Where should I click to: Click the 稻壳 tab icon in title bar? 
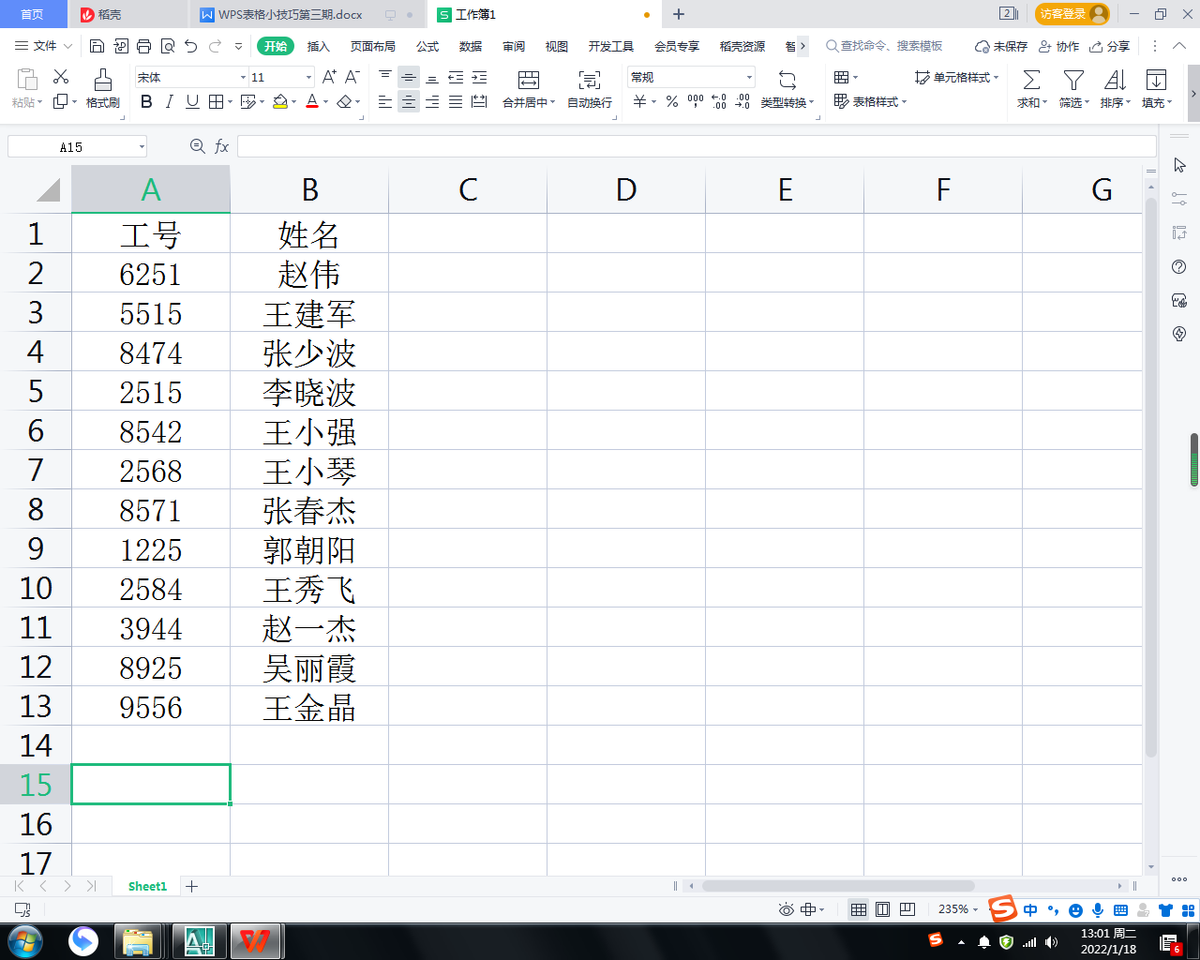pyautogui.click(x=87, y=14)
